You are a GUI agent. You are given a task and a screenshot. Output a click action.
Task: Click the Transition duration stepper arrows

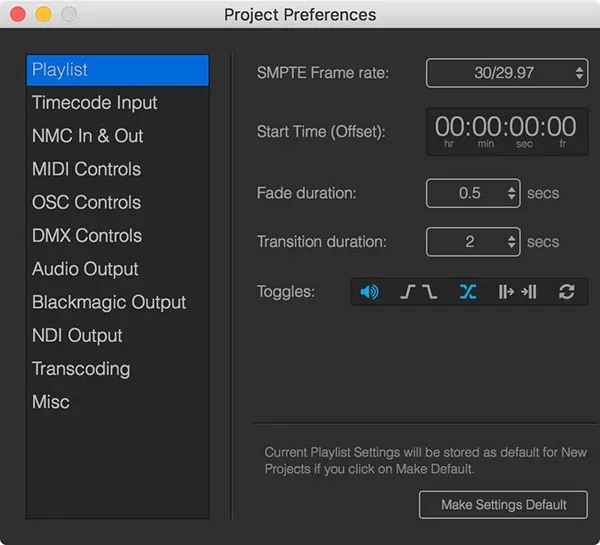[x=512, y=242]
